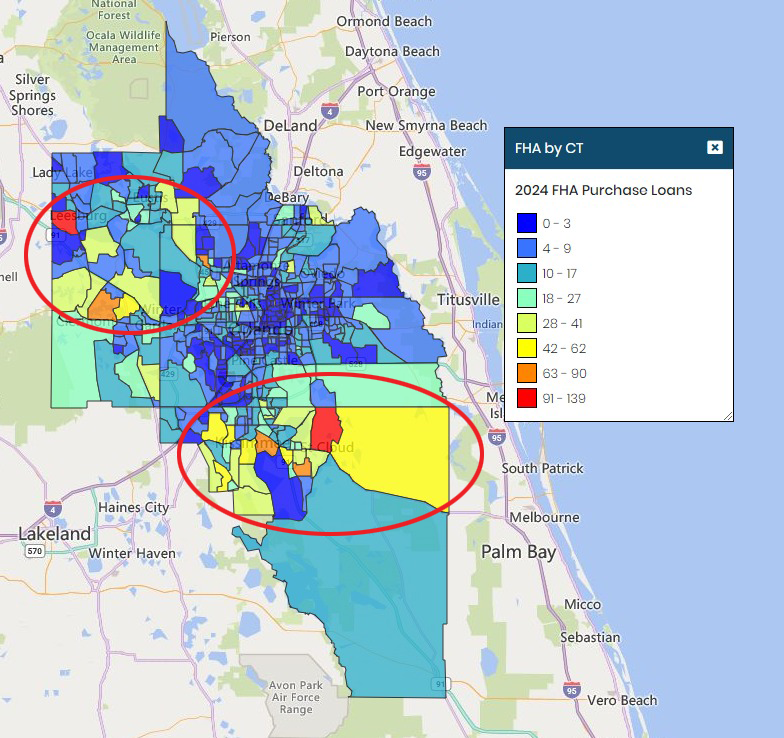Click the Daytona Beach map label
Screen dimensions: 784x738
392,52
